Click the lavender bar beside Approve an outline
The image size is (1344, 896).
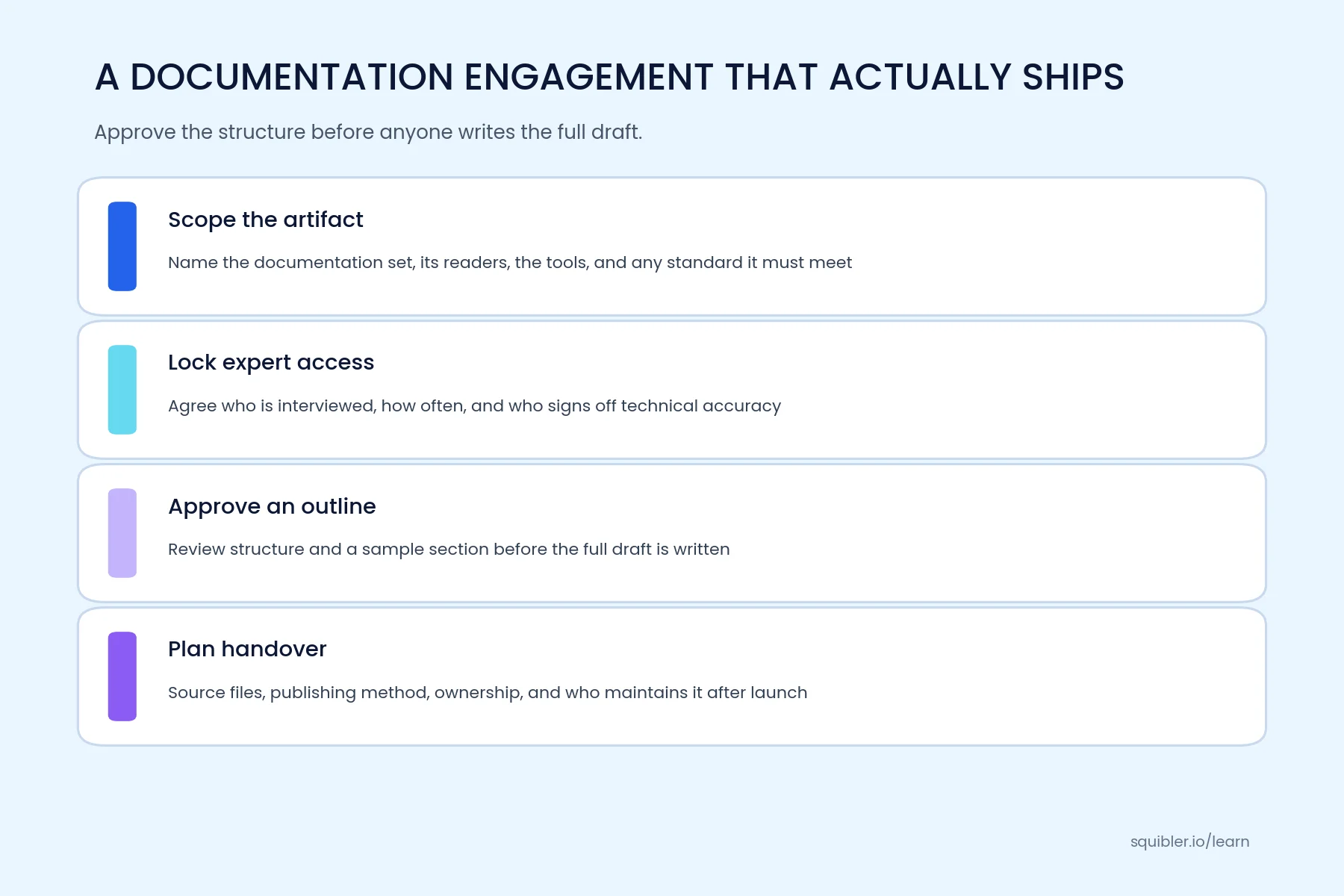pos(122,533)
